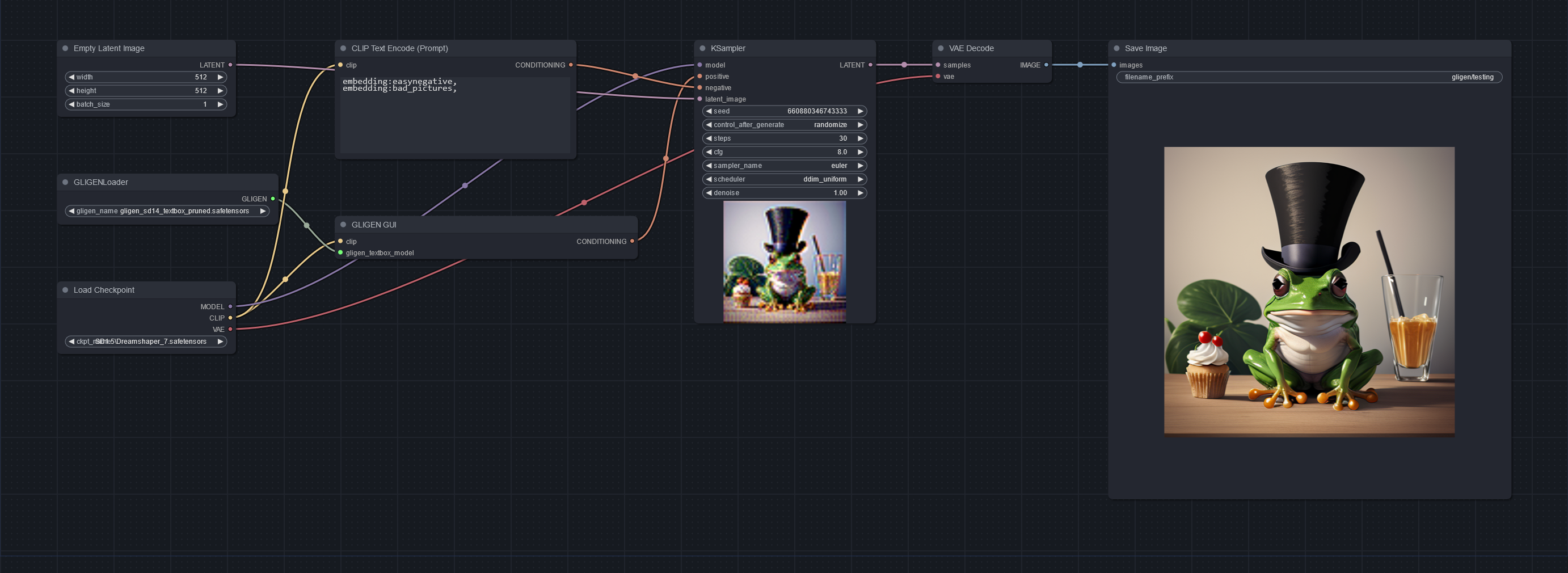Collapse the Empty Latent Image node via its dot
The height and width of the screenshot is (573, 1568).
tap(65, 48)
